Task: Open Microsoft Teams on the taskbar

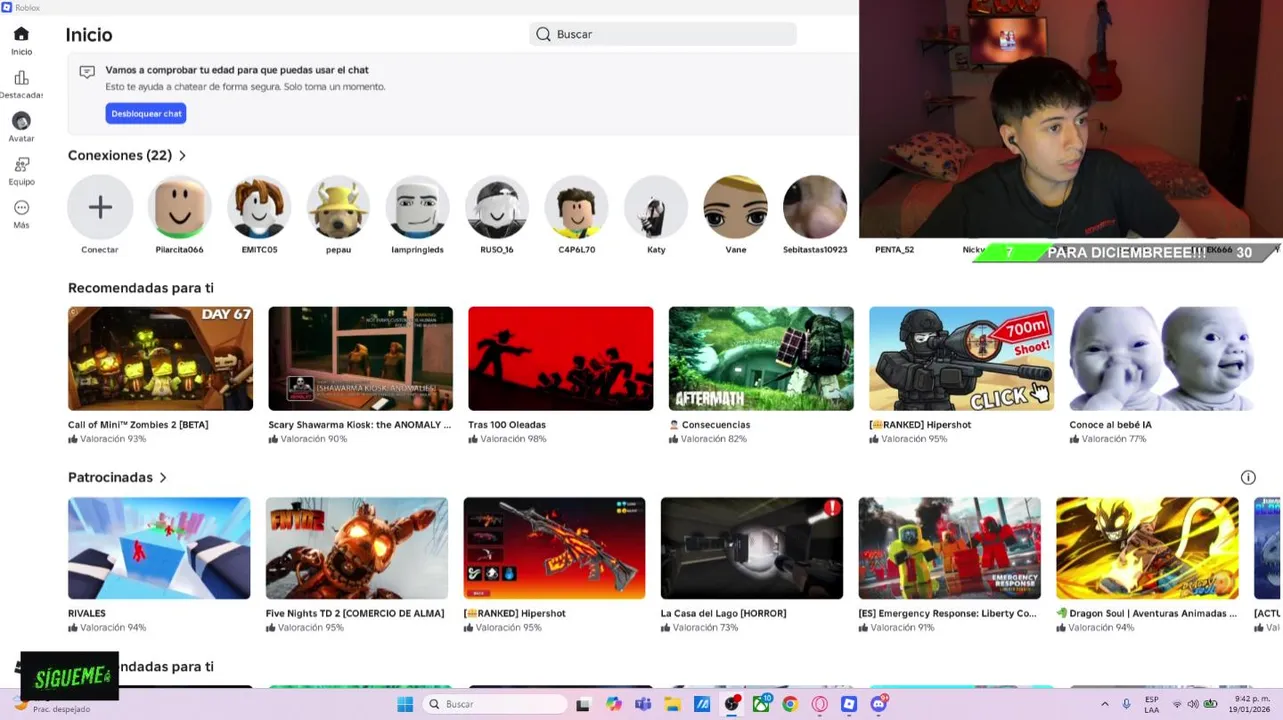Action: tap(643, 704)
